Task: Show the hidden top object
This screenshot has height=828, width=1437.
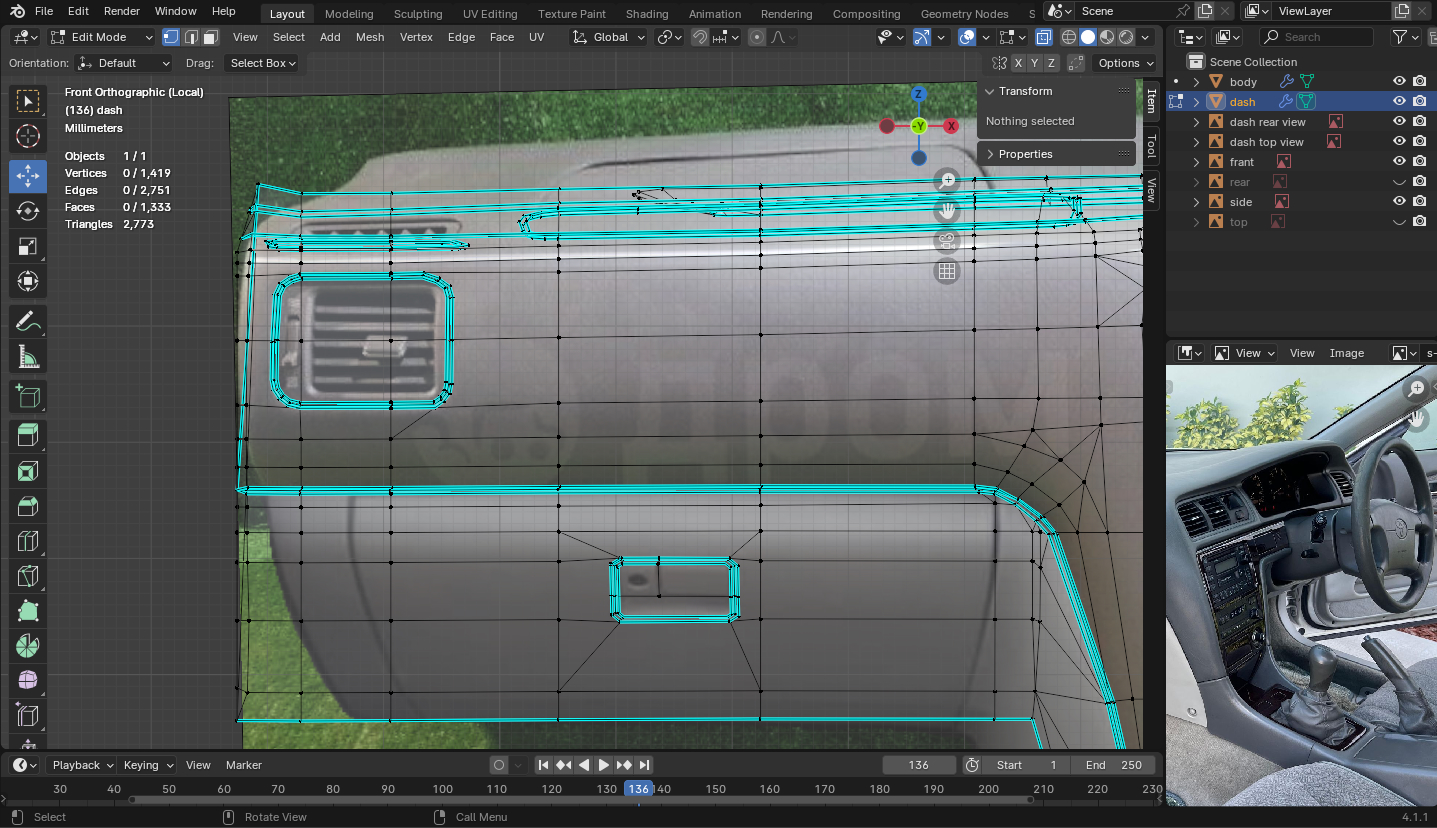Action: tap(1399, 222)
